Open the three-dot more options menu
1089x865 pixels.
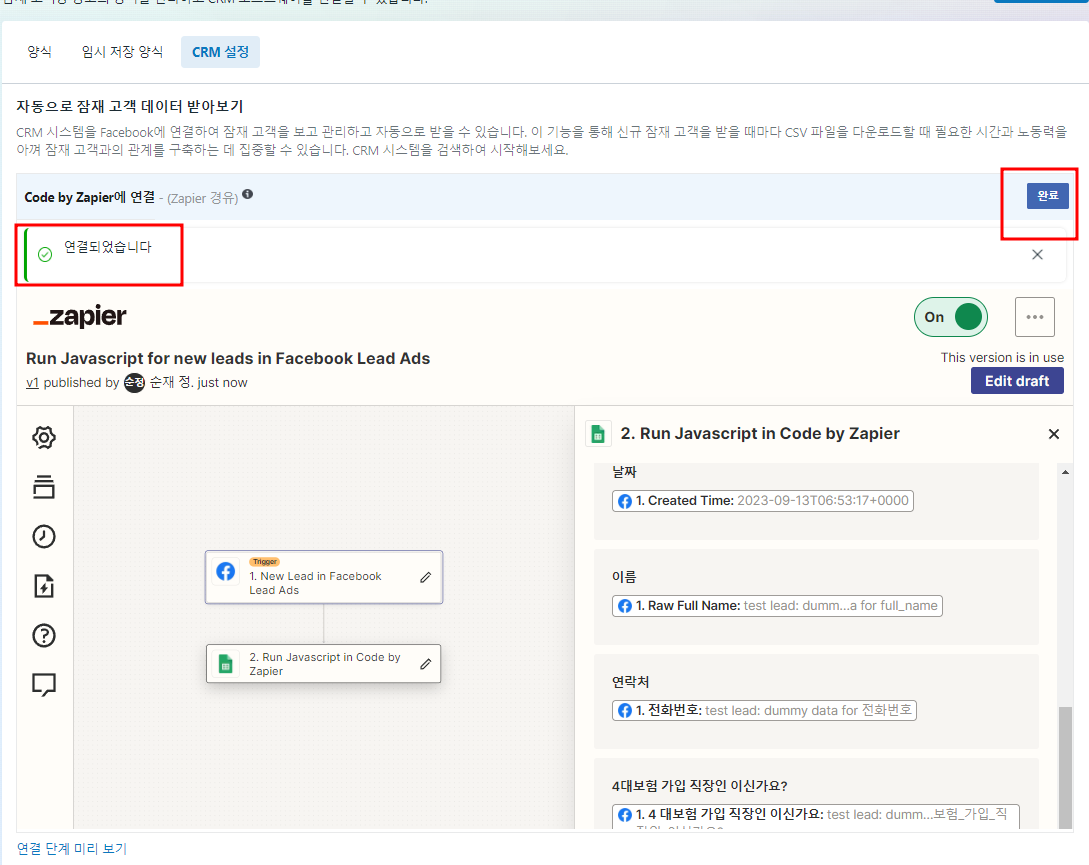[x=1035, y=317]
